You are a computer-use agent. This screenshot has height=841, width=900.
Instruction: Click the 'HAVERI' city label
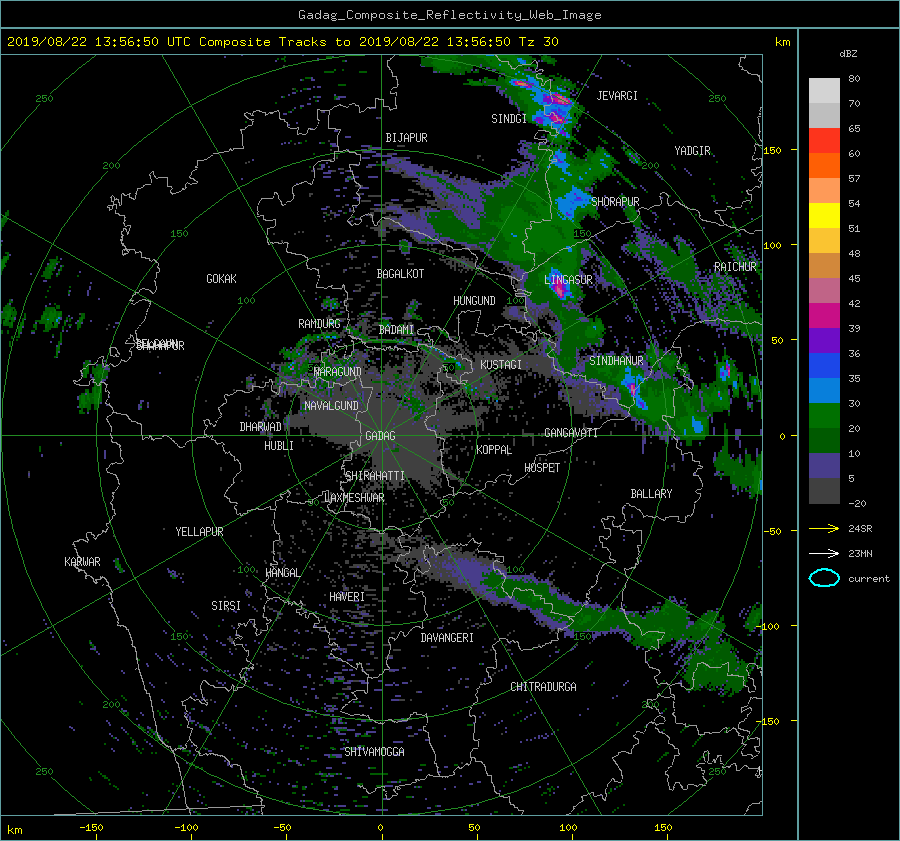coord(347,597)
